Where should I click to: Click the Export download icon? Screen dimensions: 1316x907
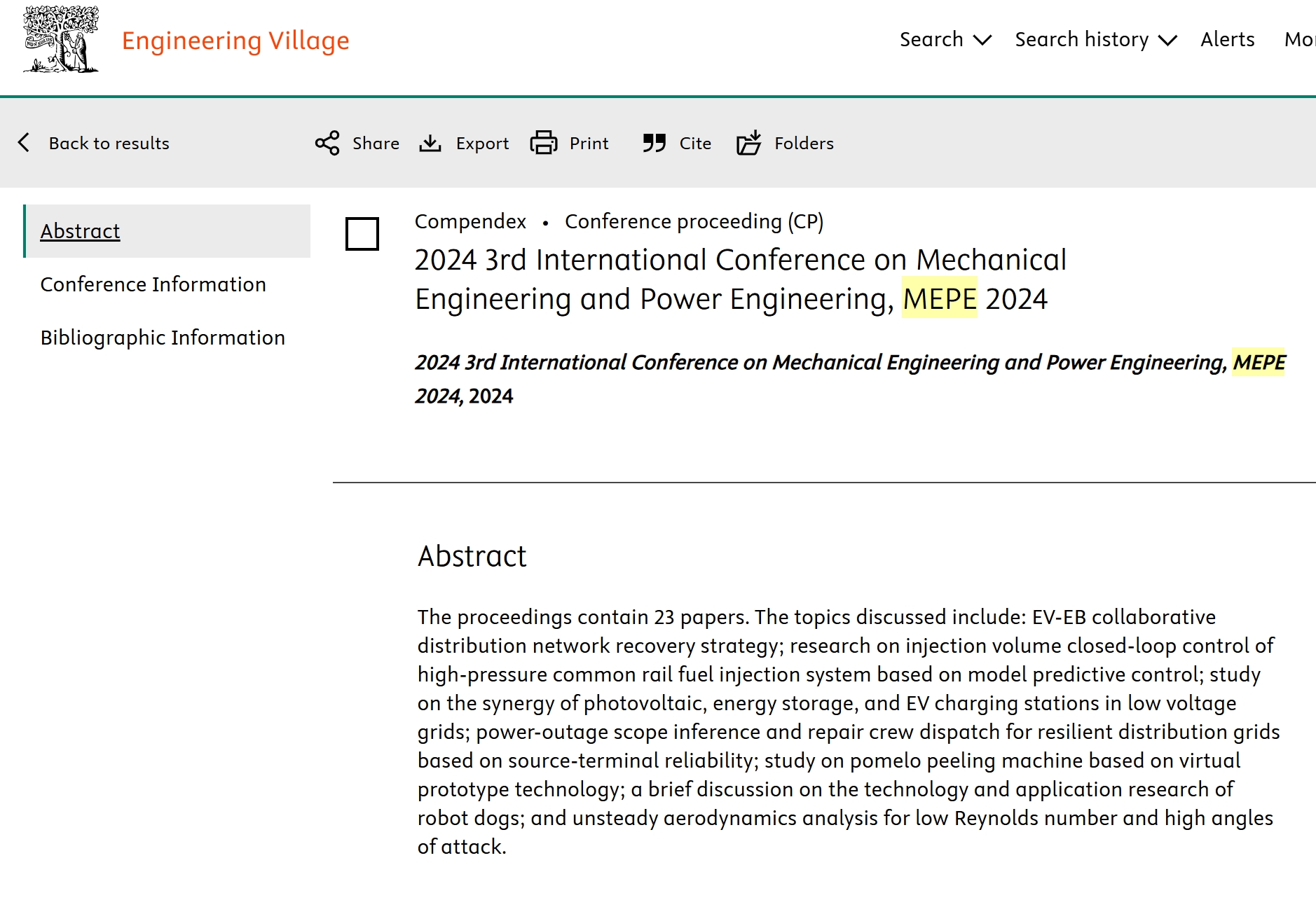coord(430,143)
